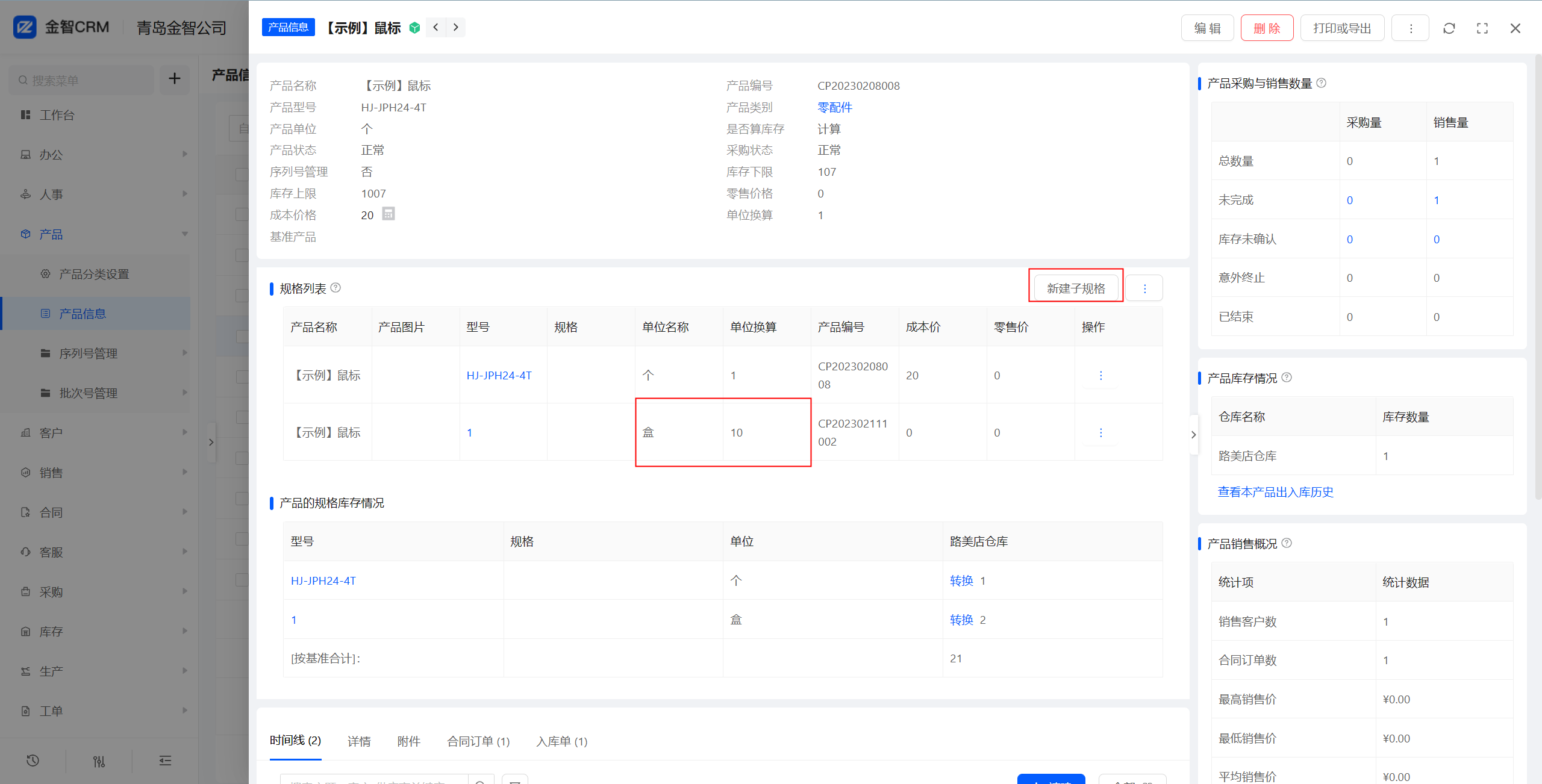The image size is (1542, 784).
Task: Open help icon beside 规格列表
Action: [x=336, y=288]
